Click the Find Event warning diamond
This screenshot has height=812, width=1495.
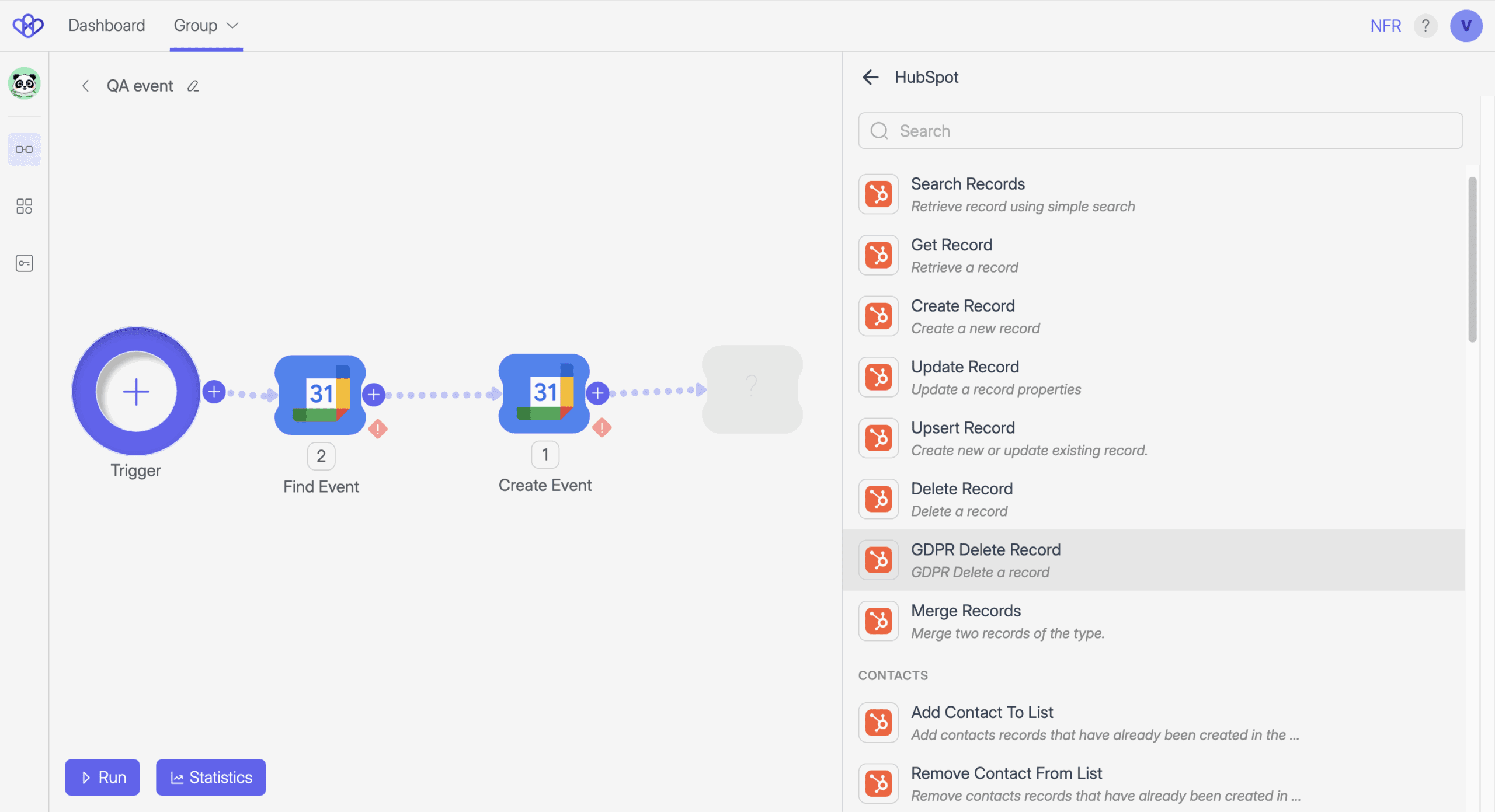pyautogui.click(x=378, y=429)
